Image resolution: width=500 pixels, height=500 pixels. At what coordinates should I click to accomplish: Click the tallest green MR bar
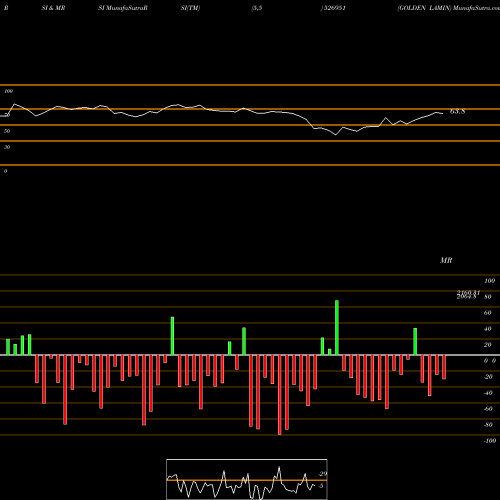point(337,328)
